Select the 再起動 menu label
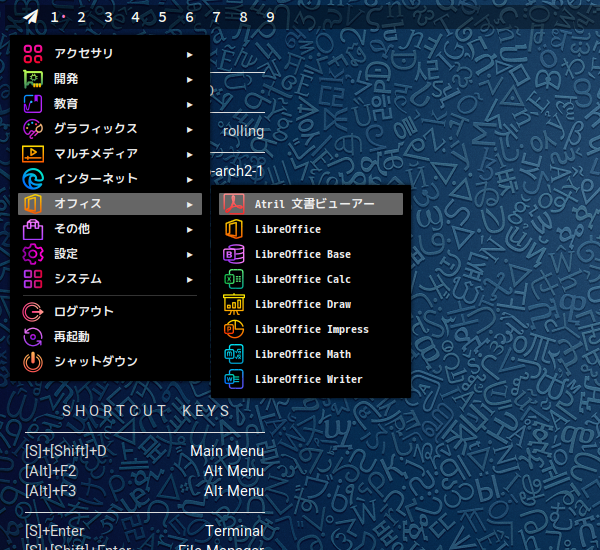This screenshot has width=600, height=550. pyautogui.click(x=72, y=337)
